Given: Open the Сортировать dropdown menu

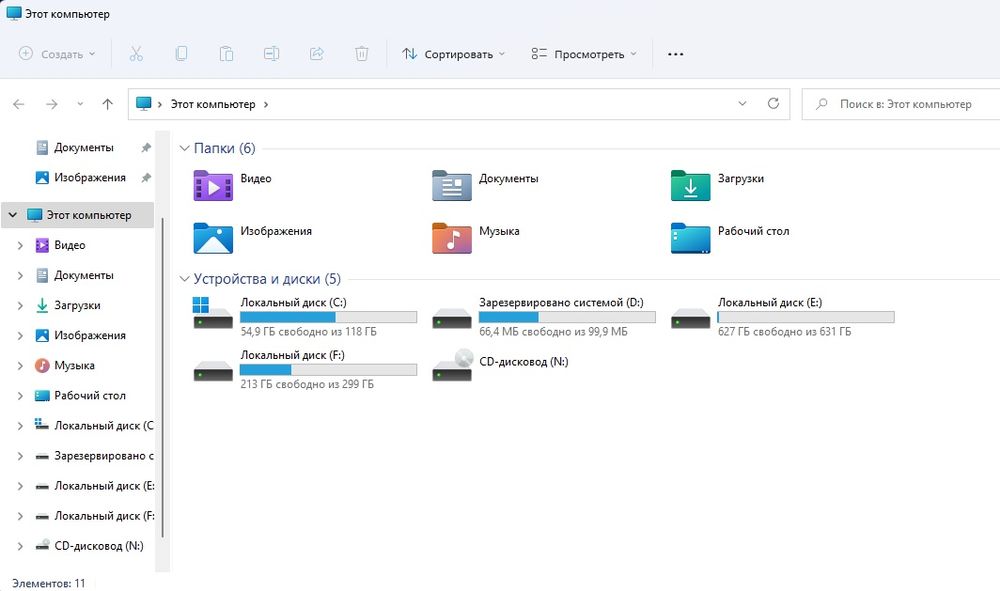Looking at the screenshot, I should point(453,54).
